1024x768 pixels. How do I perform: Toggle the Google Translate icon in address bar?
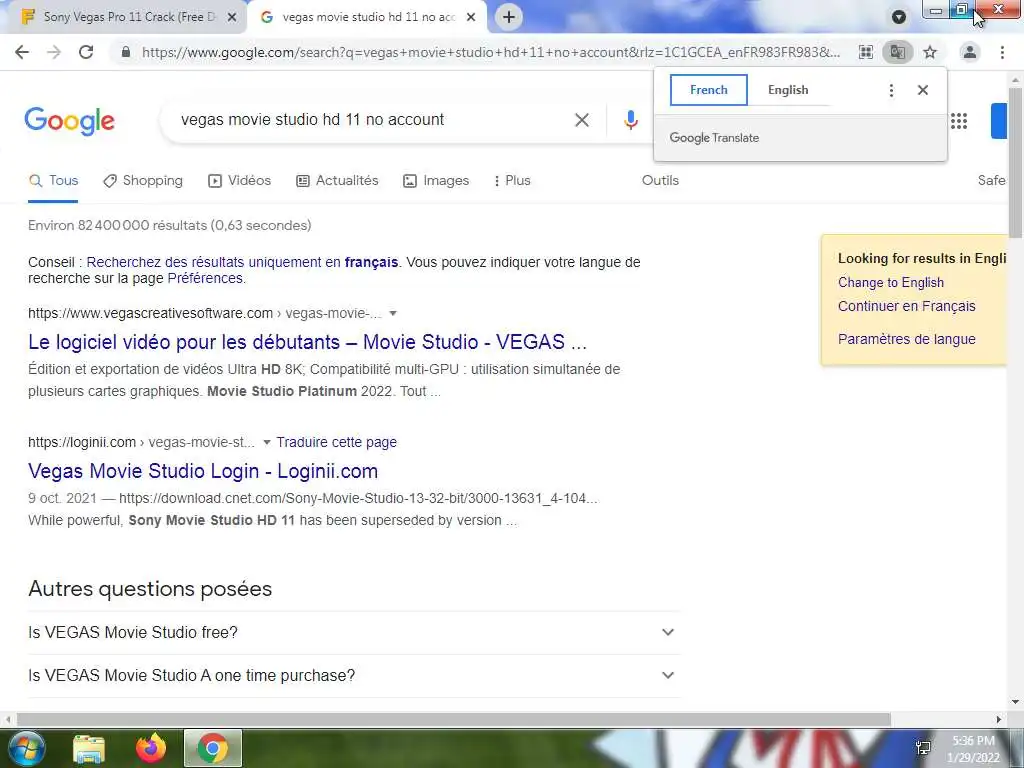coord(898,52)
